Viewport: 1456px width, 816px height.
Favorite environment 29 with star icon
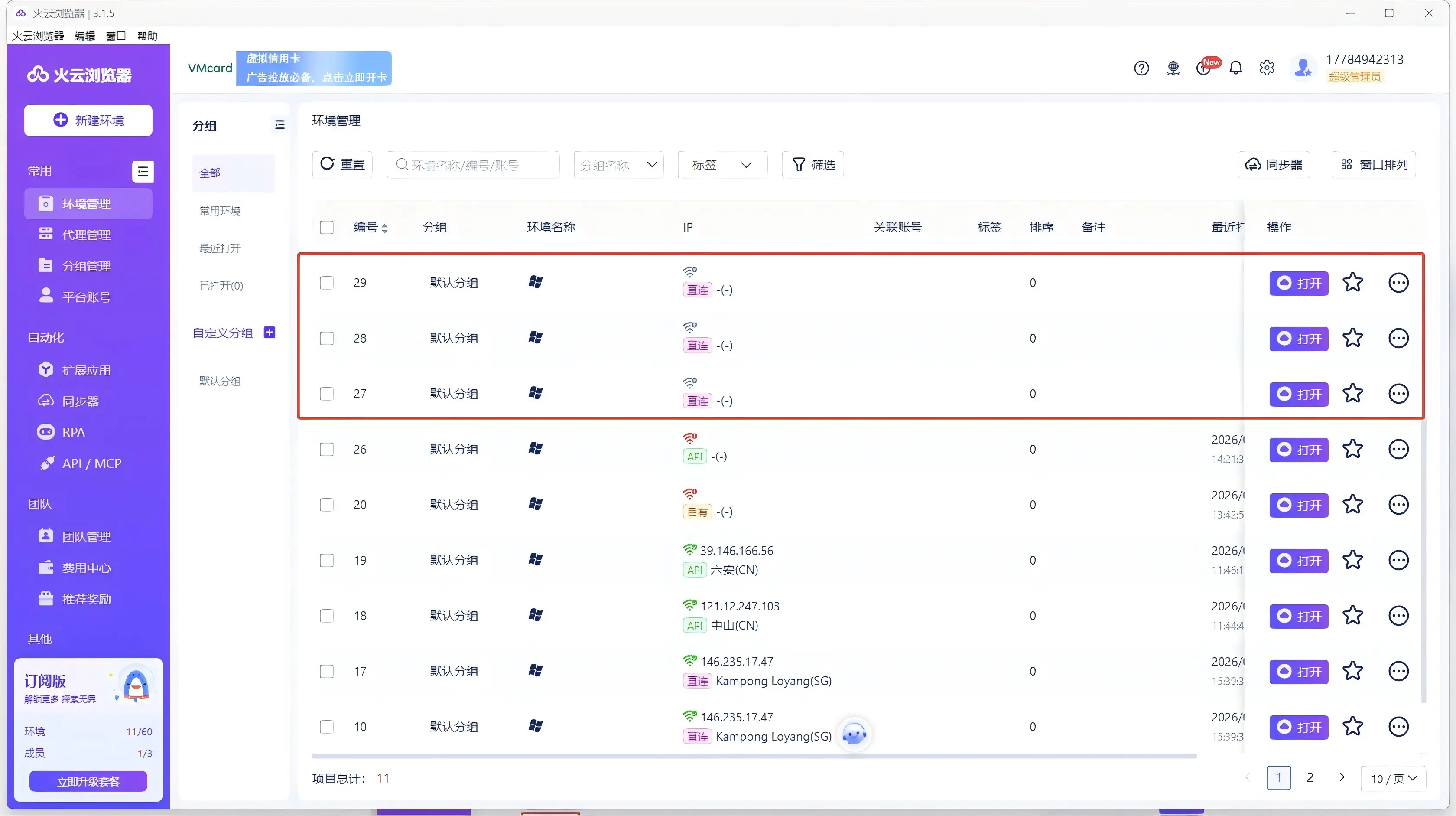click(1352, 282)
